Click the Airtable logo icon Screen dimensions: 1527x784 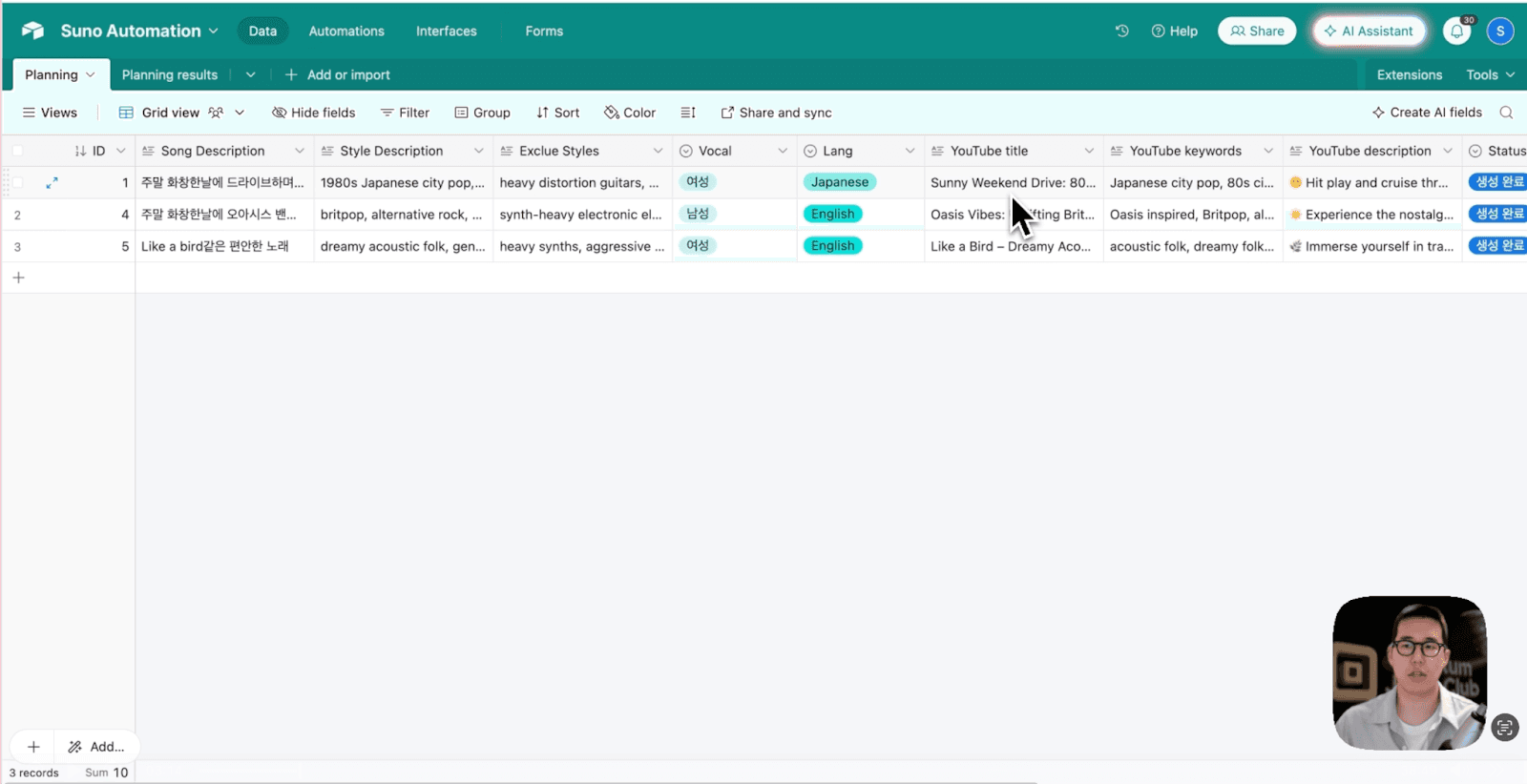click(x=33, y=31)
